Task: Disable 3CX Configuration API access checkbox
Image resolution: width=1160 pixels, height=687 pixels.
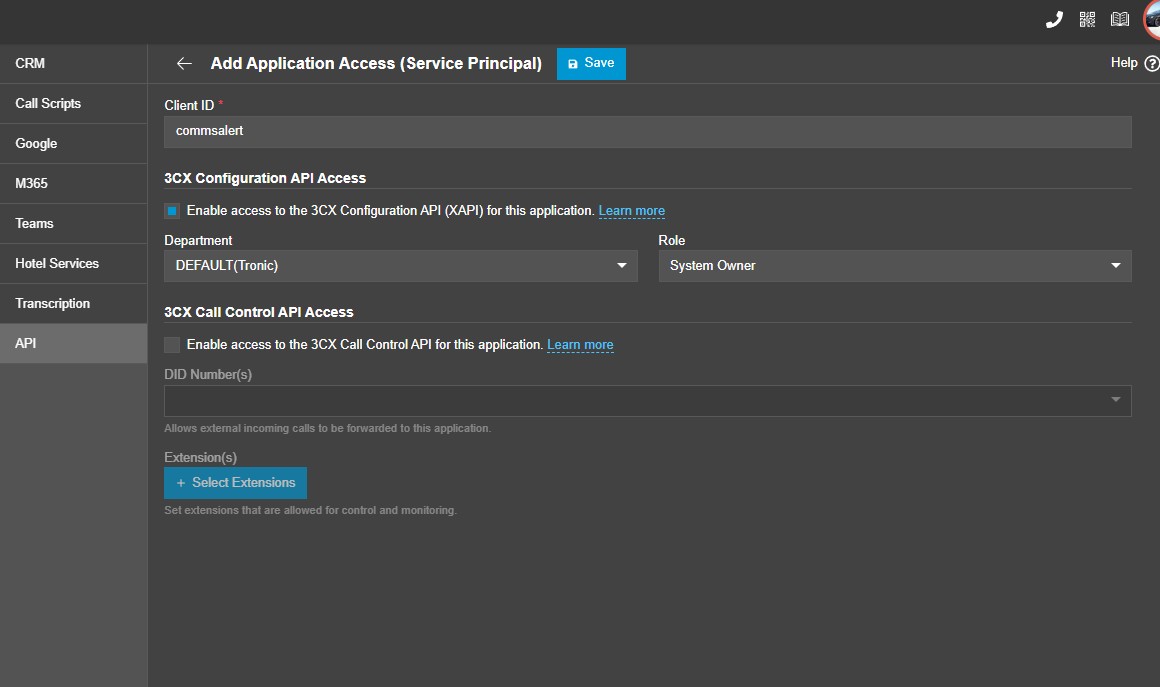Action: point(172,211)
